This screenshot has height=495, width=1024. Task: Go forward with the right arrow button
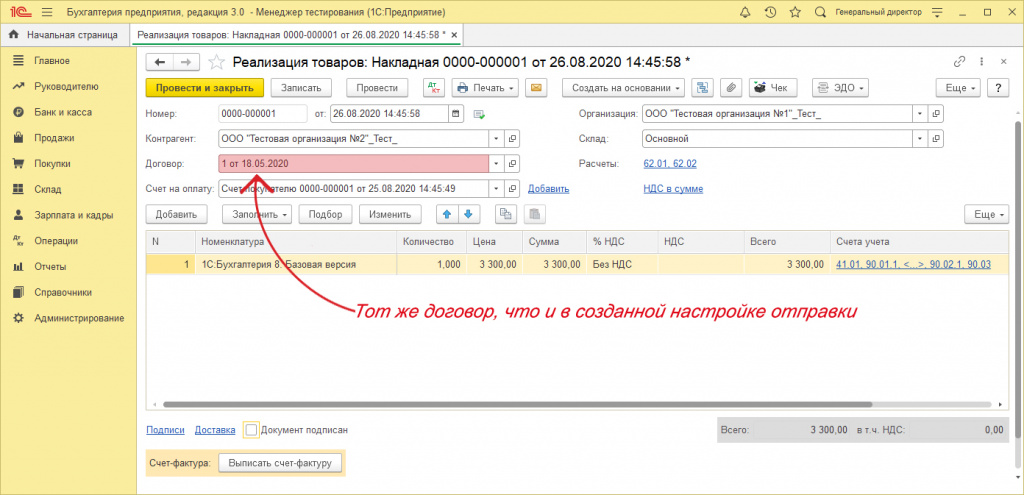tap(185, 62)
